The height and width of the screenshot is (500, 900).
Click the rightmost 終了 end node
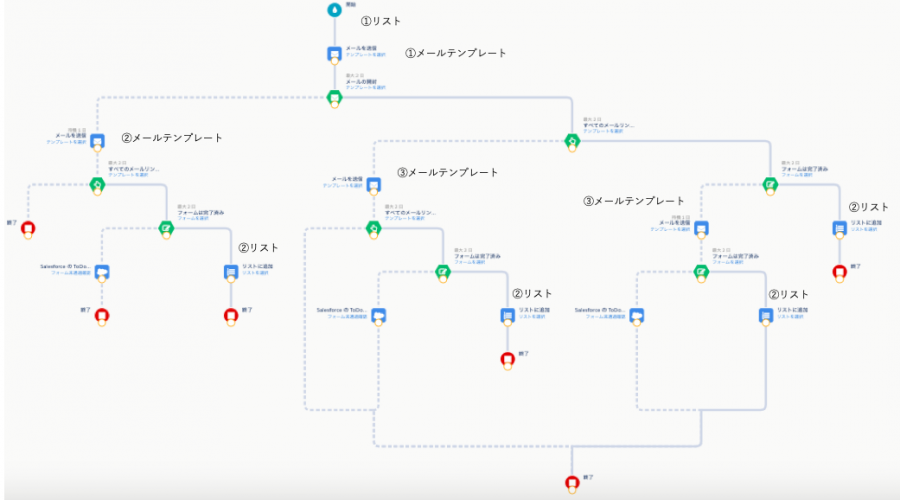click(840, 272)
